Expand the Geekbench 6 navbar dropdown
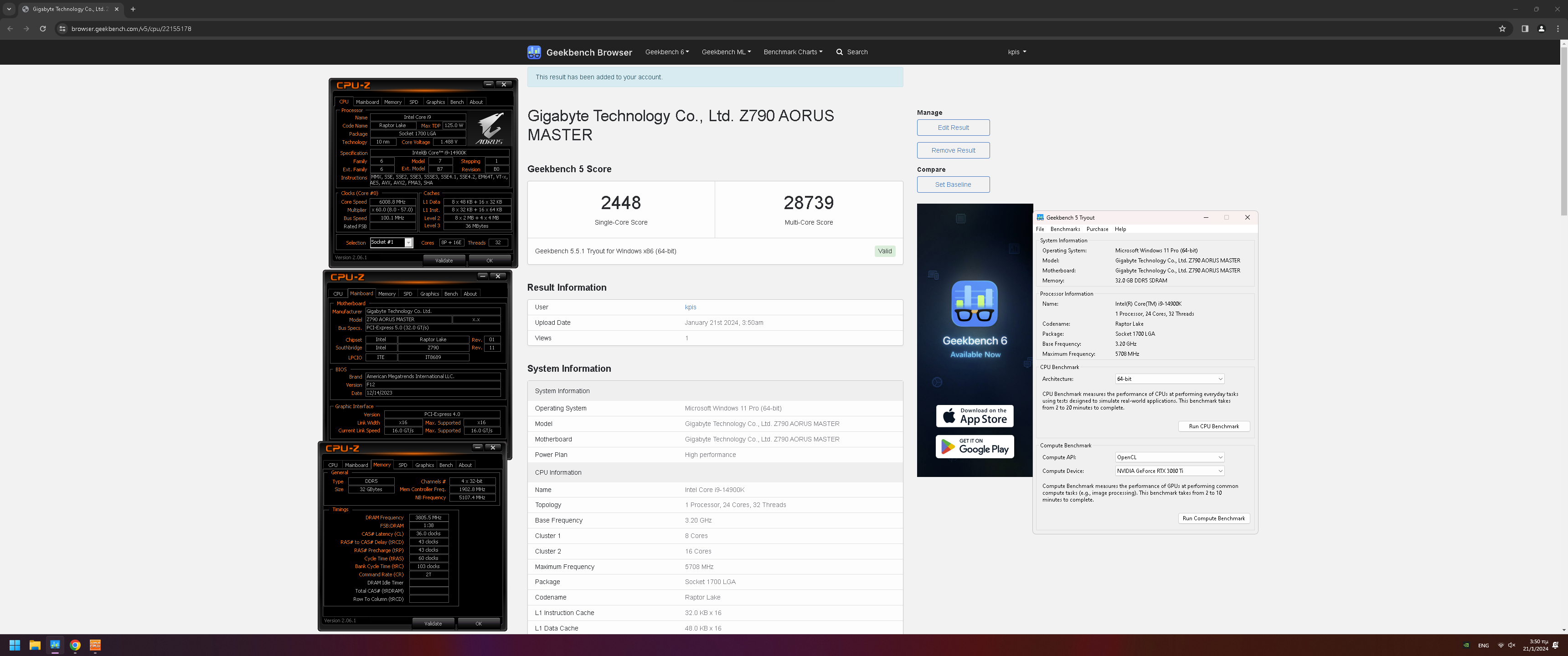The image size is (1568, 656). click(667, 52)
